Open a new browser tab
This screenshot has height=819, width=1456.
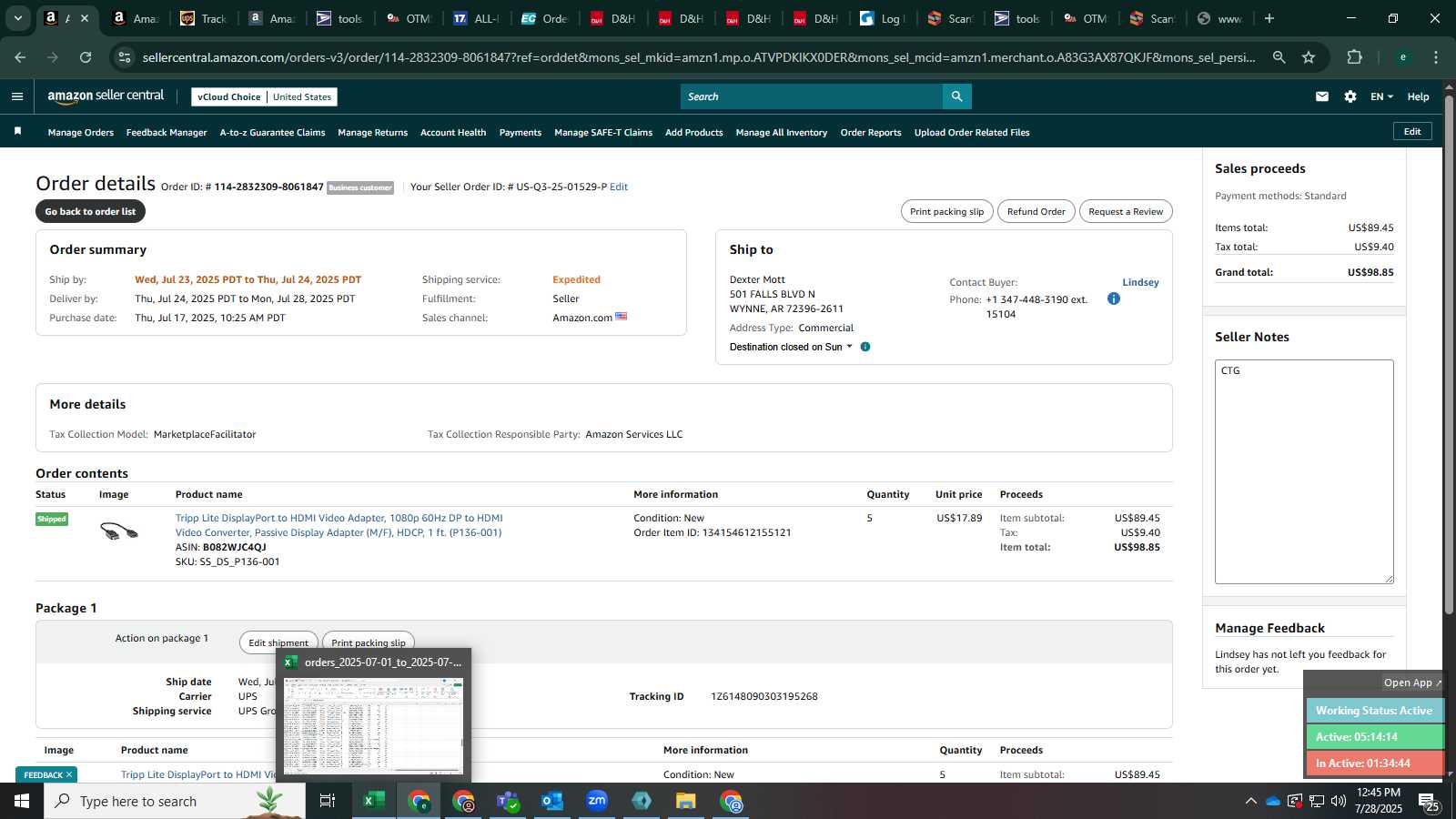[x=1269, y=18]
